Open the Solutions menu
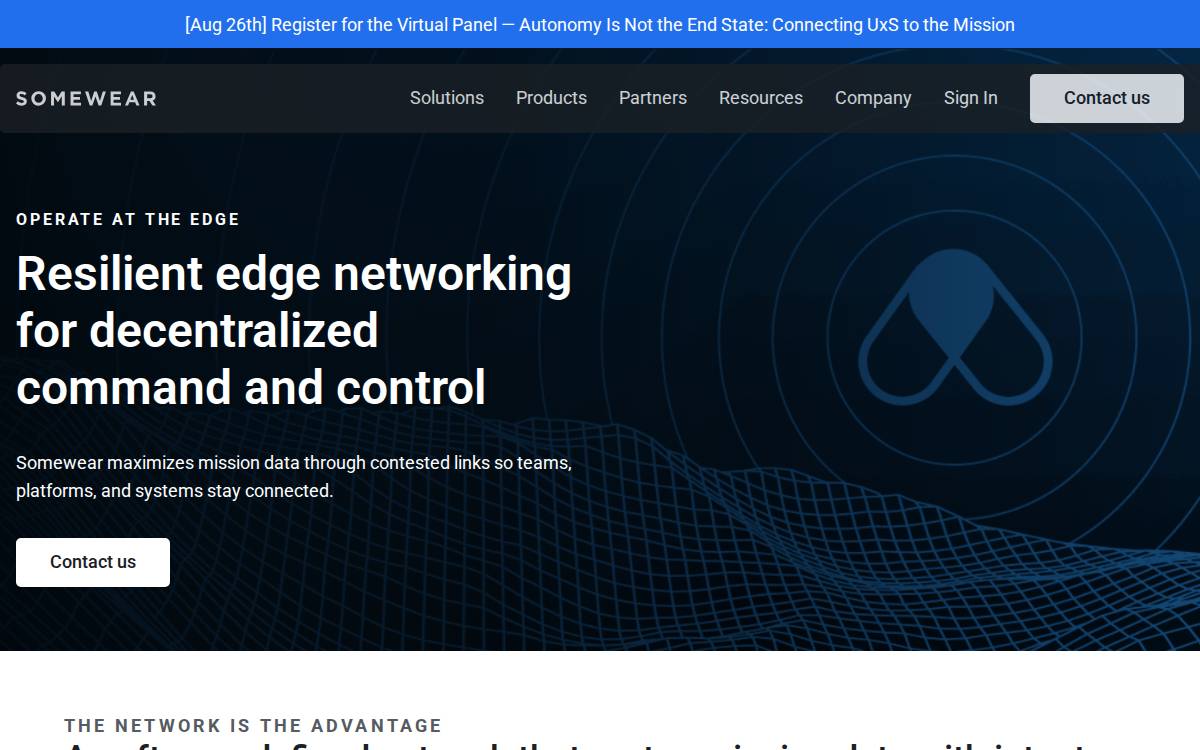1200x750 pixels. [447, 98]
